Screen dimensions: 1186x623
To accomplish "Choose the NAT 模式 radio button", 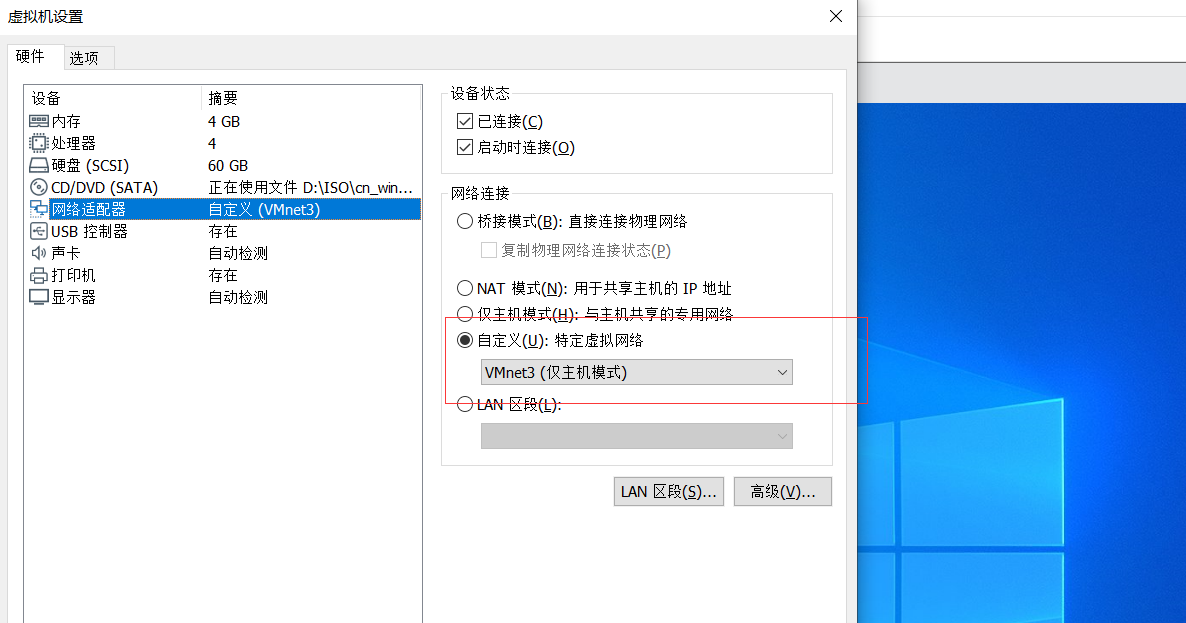I will (465, 288).
